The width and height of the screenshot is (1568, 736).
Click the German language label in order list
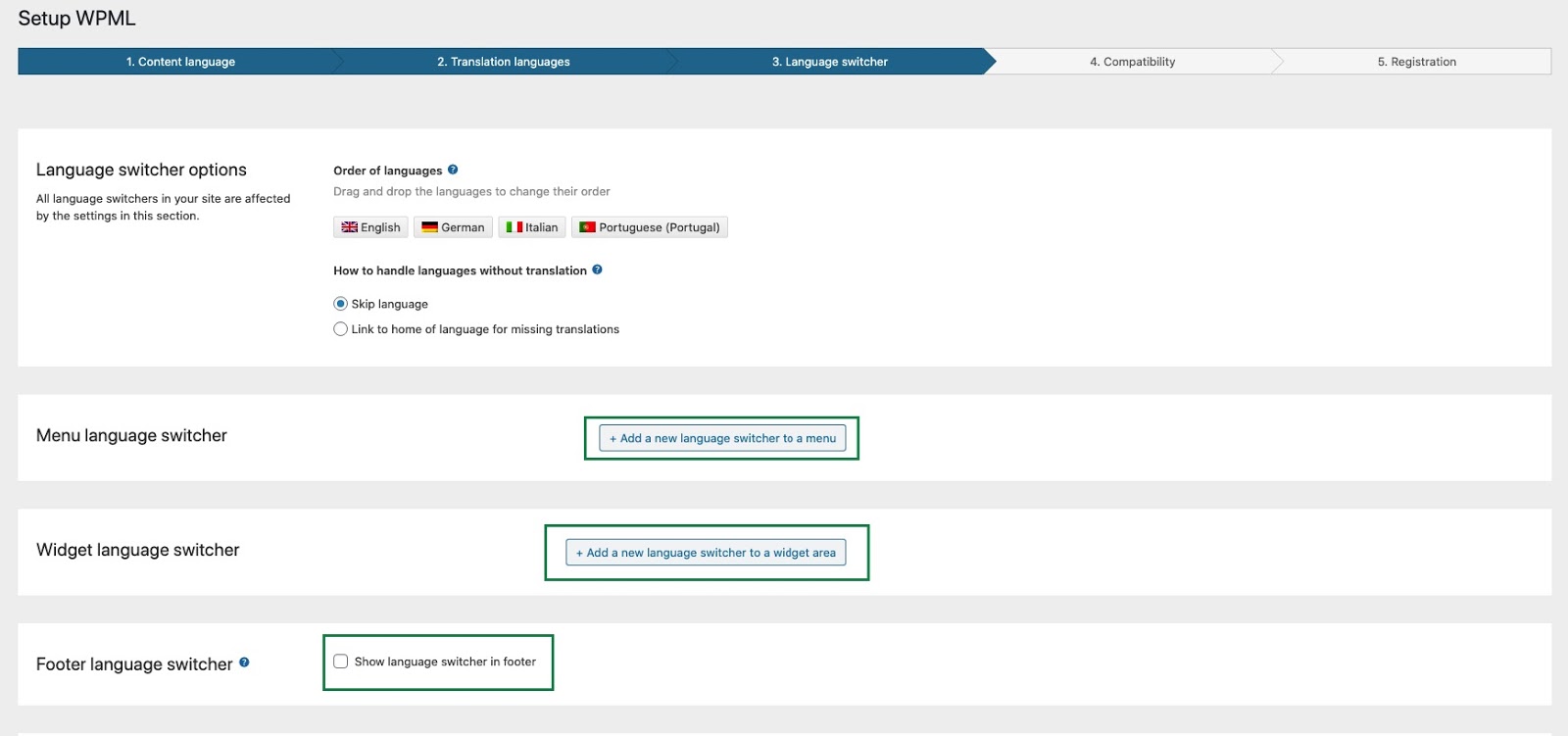(463, 227)
